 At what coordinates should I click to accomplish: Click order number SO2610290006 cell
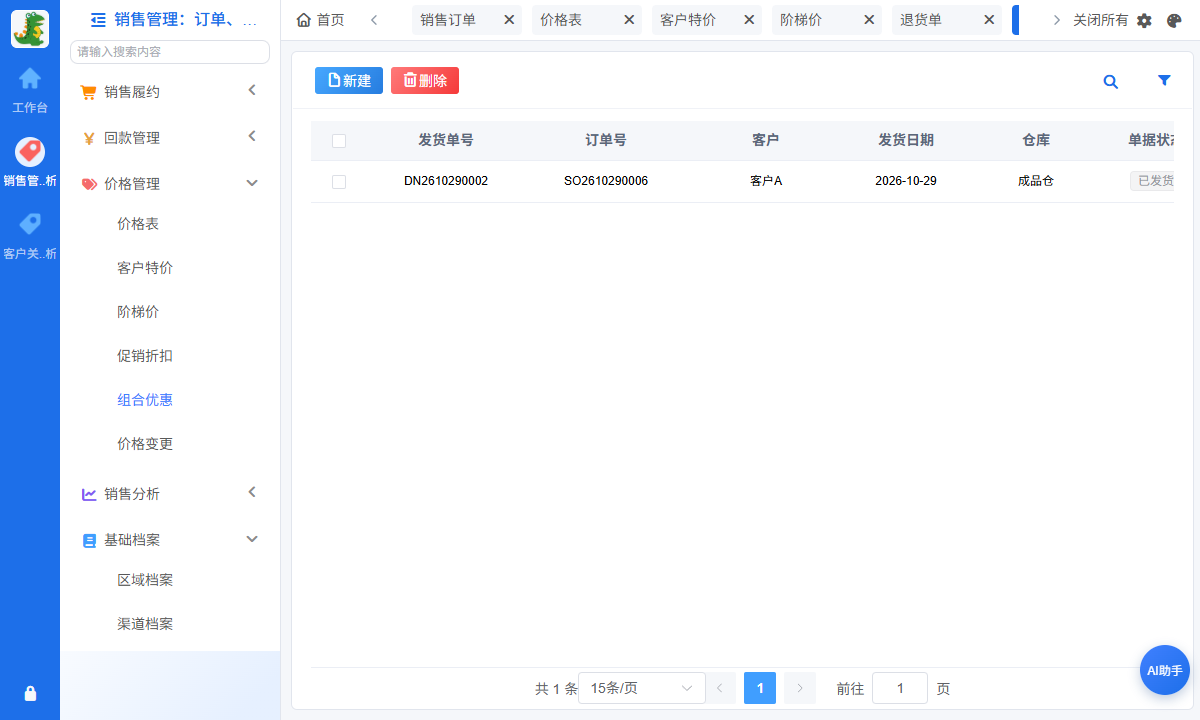coord(606,181)
